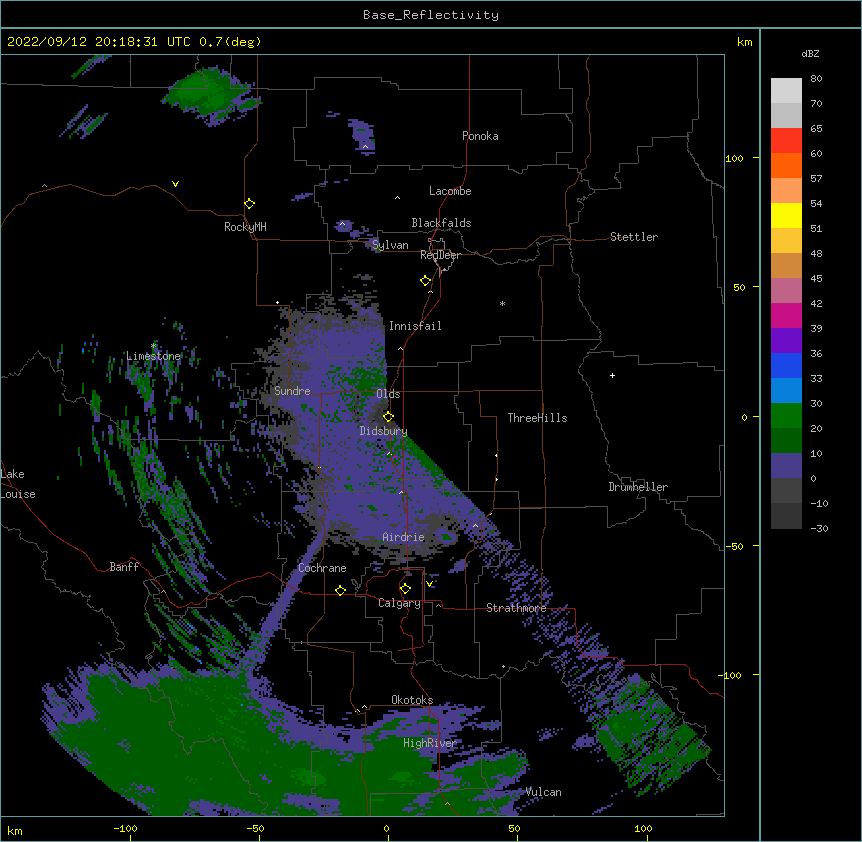Click the yellow diamond marker below Cochrane
The width and height of the screenshot is (862, 842).
click(340, 591)
